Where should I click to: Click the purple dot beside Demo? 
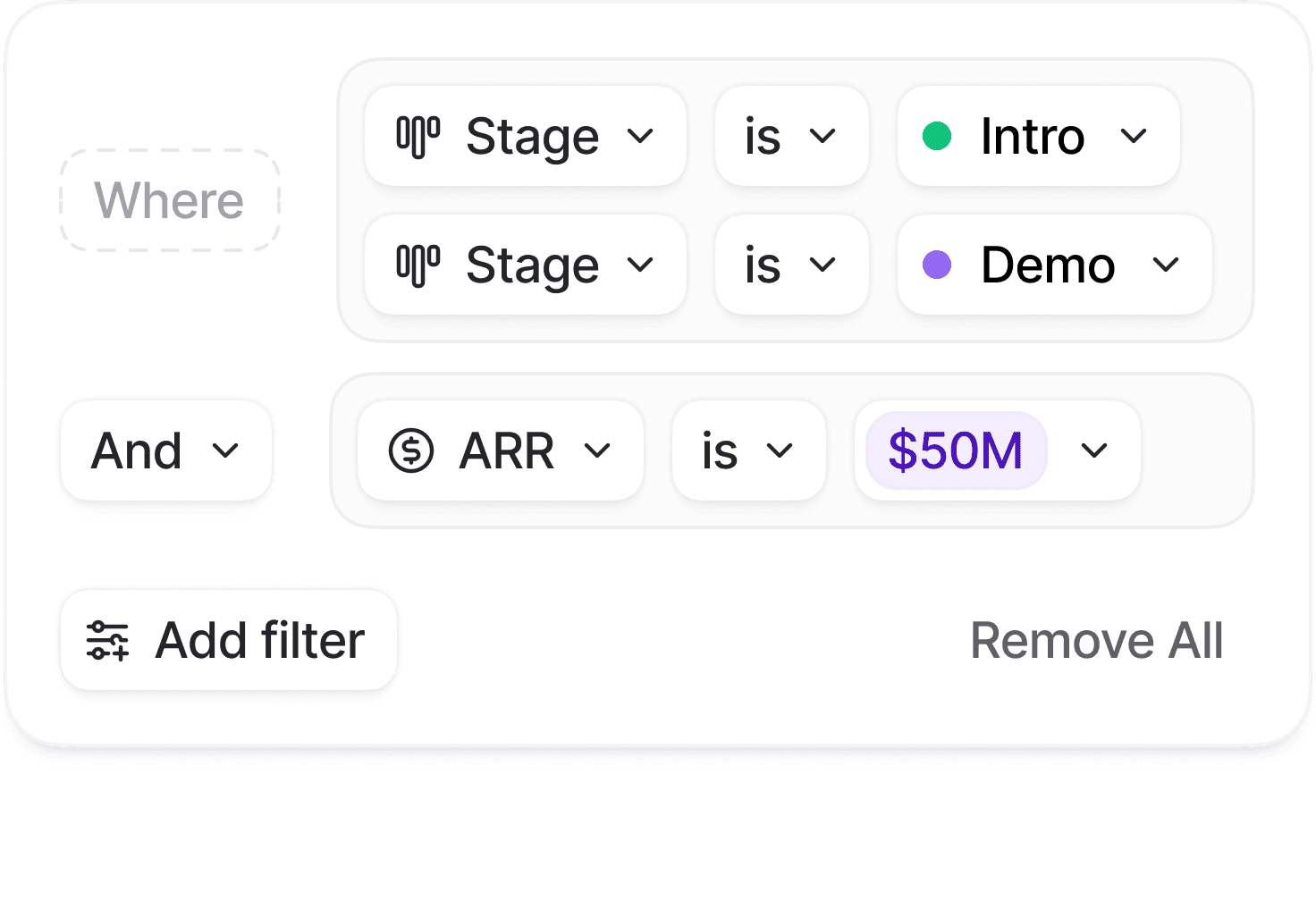click(937, 265)
